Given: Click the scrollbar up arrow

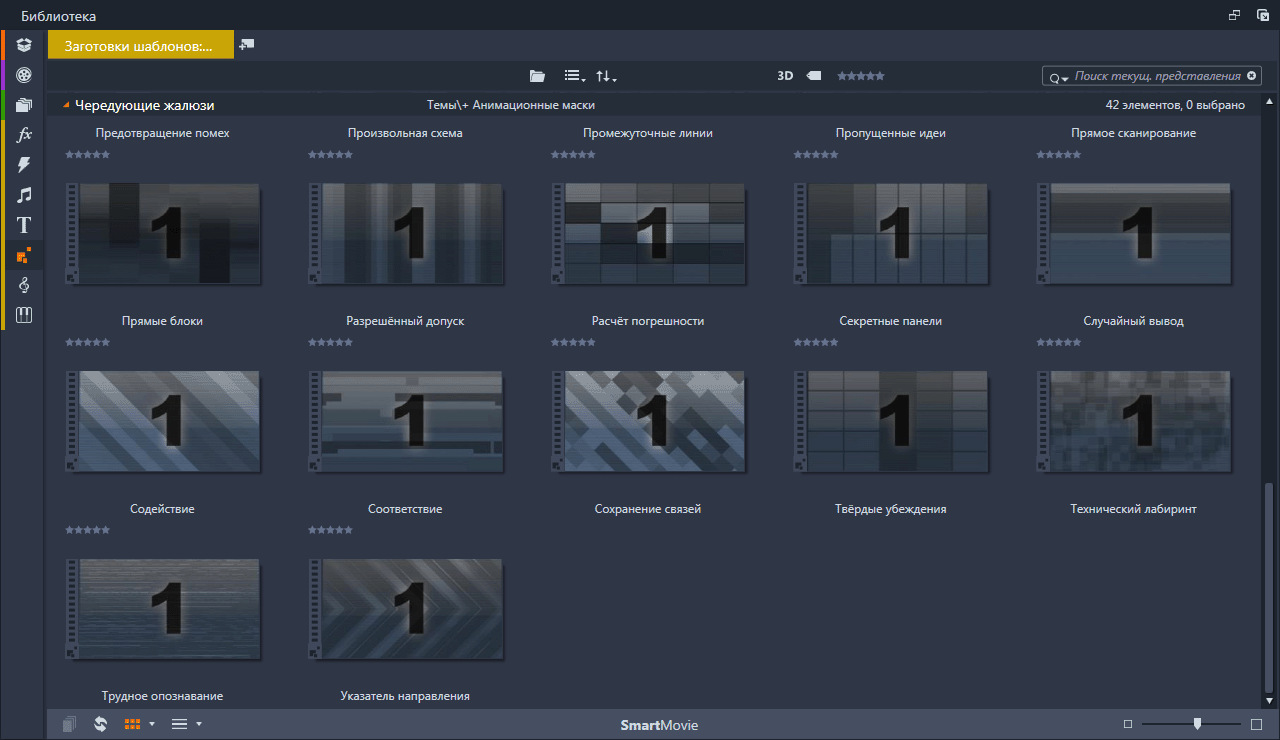Looking at the screenshot, I should tap(1269, 102).
